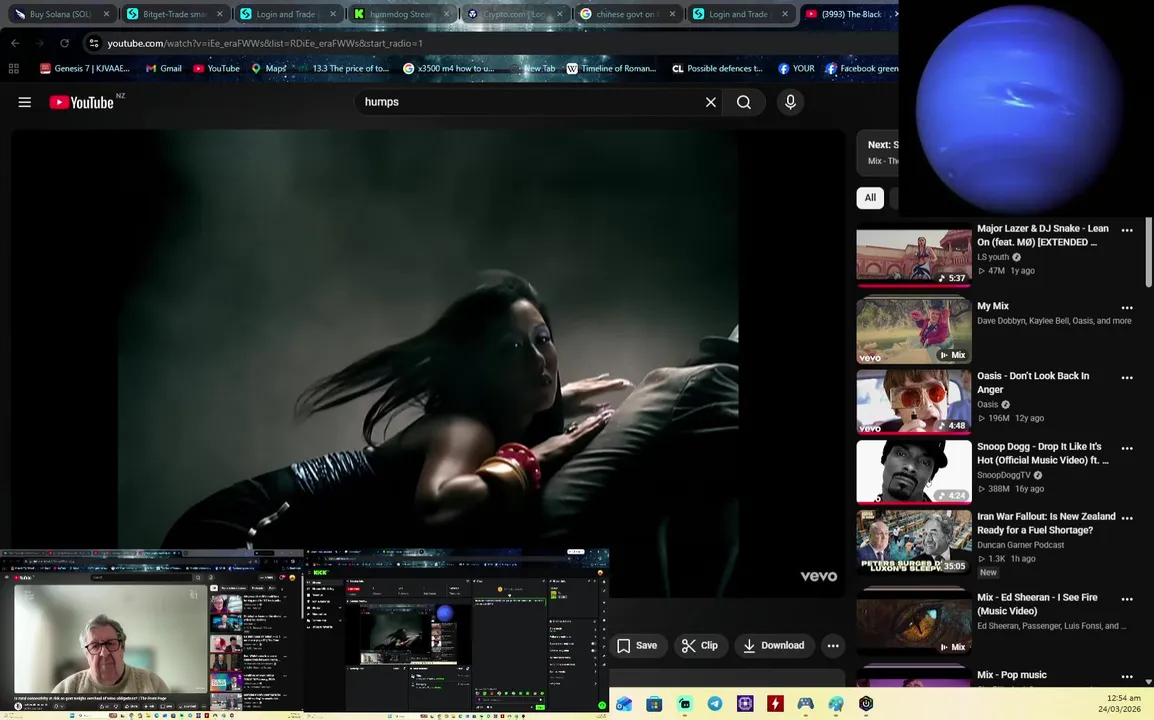This screenshot has height=720, width=1154.
Task: Switch to the 'Buy Solana (SOL)' tab
Action: 59,14
